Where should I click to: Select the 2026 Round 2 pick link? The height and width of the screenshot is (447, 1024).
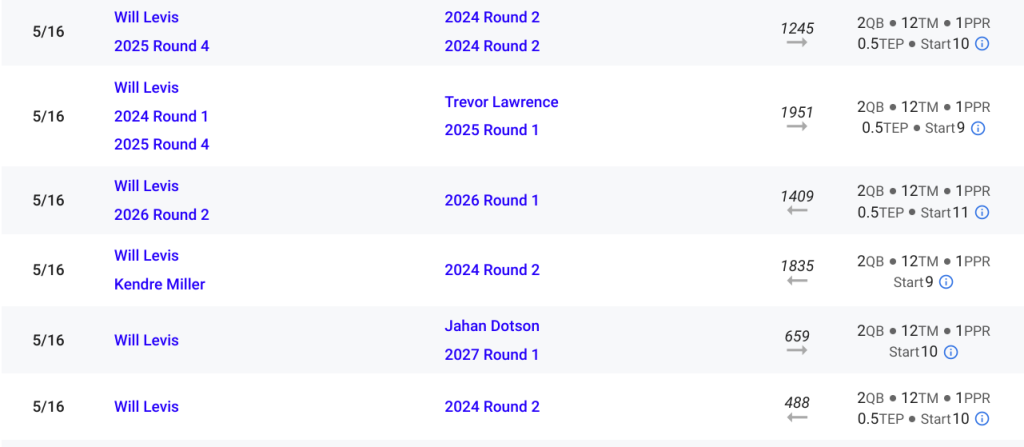pyautogui.click(x=162, y=215)
